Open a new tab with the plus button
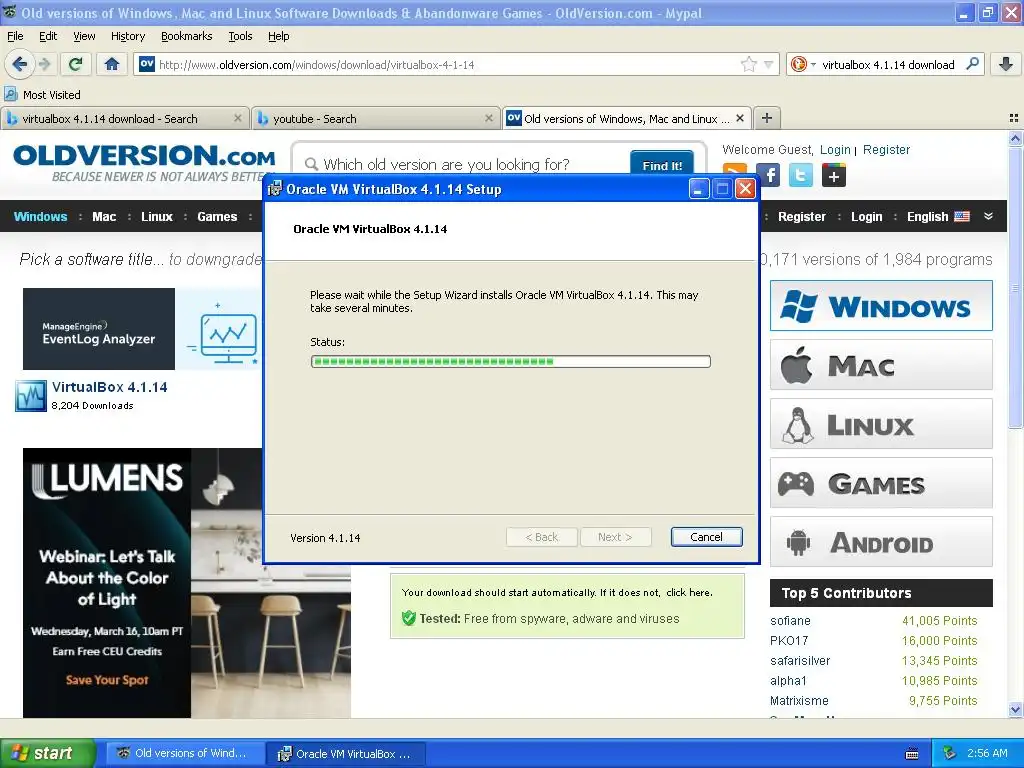This screenshot has width=1024, height=768. pos(767,118)
